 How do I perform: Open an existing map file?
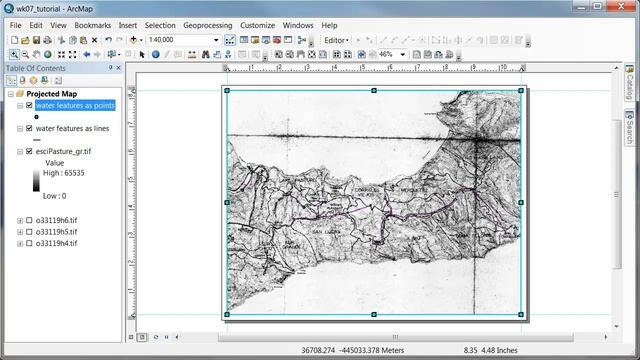point(25,40)
